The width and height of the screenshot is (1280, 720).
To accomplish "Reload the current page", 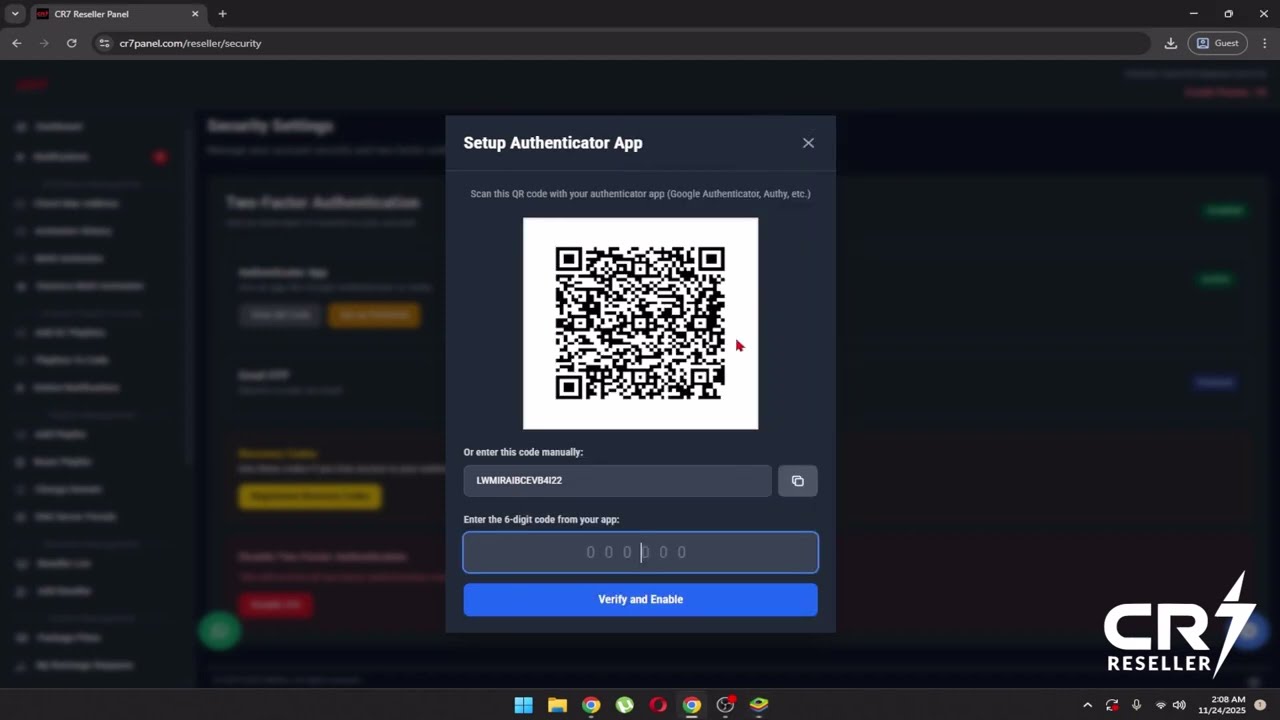I will 71,43.
